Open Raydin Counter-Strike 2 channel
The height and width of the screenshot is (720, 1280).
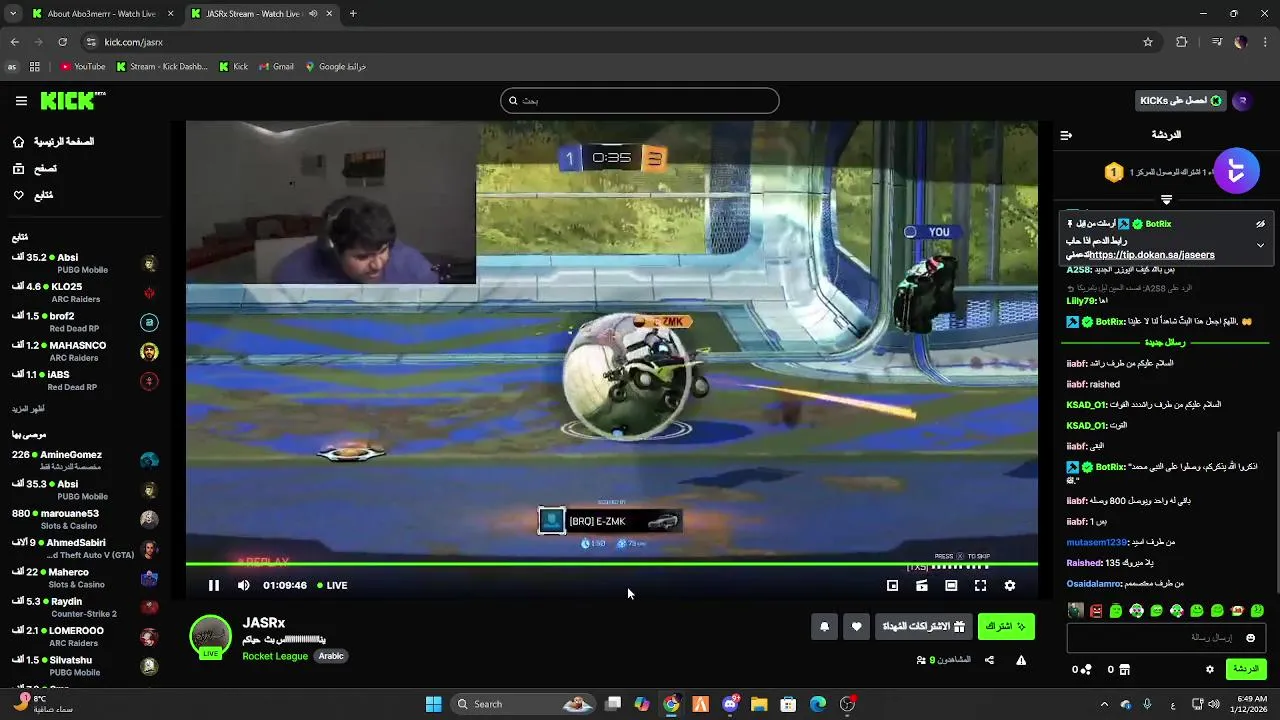coord(85,607)
